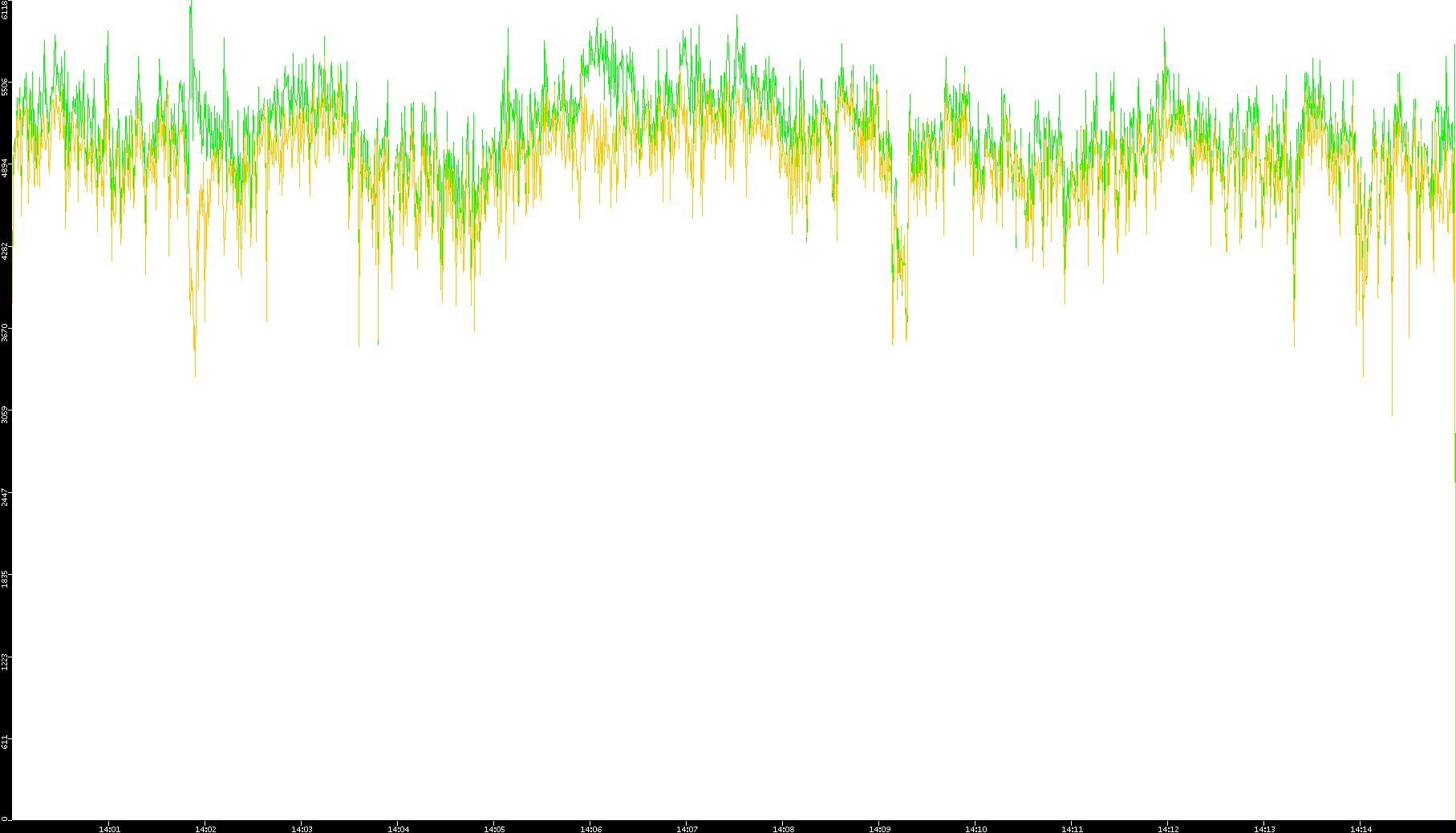
Task: Select the 611 y-axis label
Action: click(x=5, y=742)
